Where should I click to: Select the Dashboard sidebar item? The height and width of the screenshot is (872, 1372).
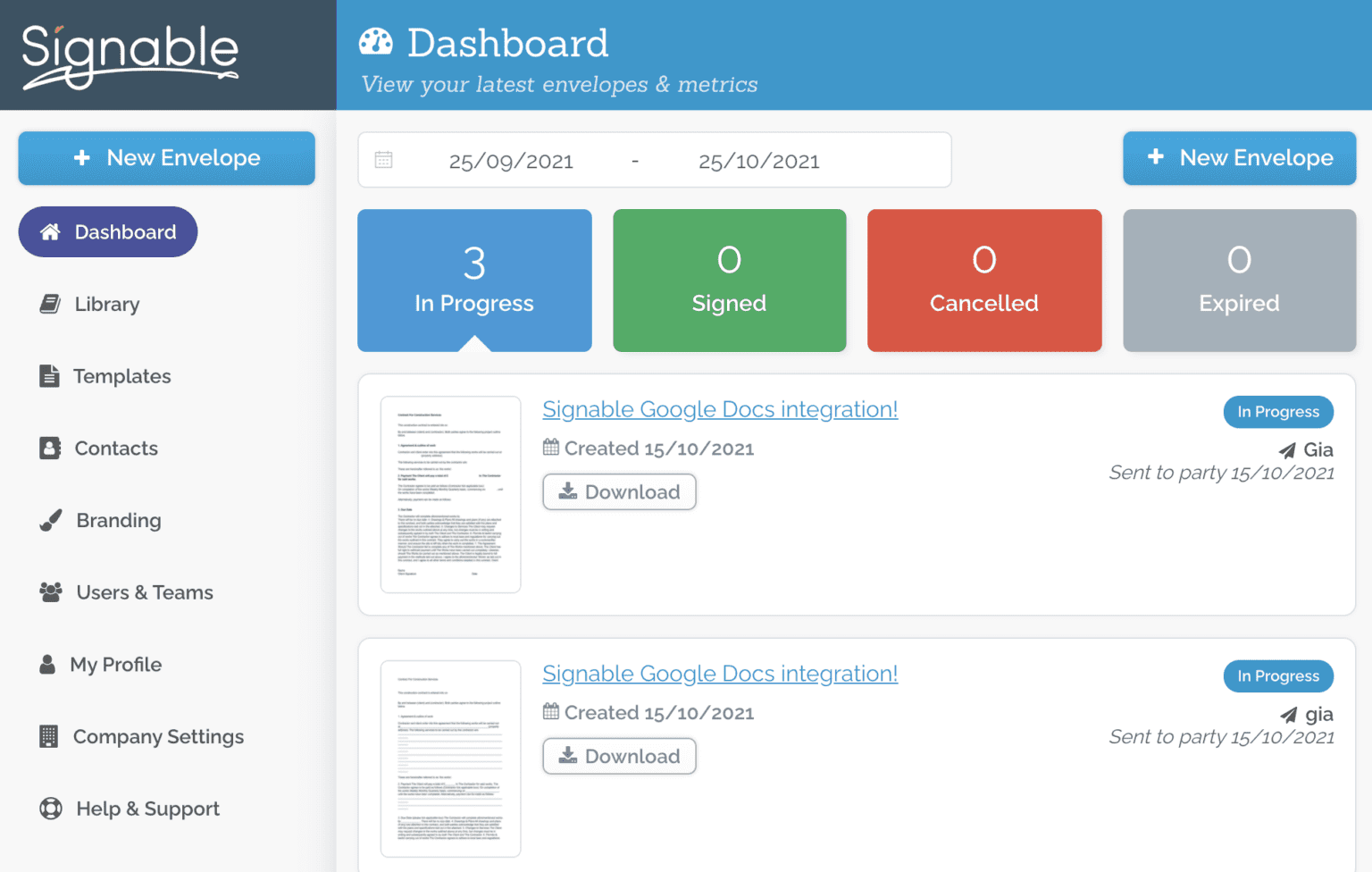click(x=108, y=232)
